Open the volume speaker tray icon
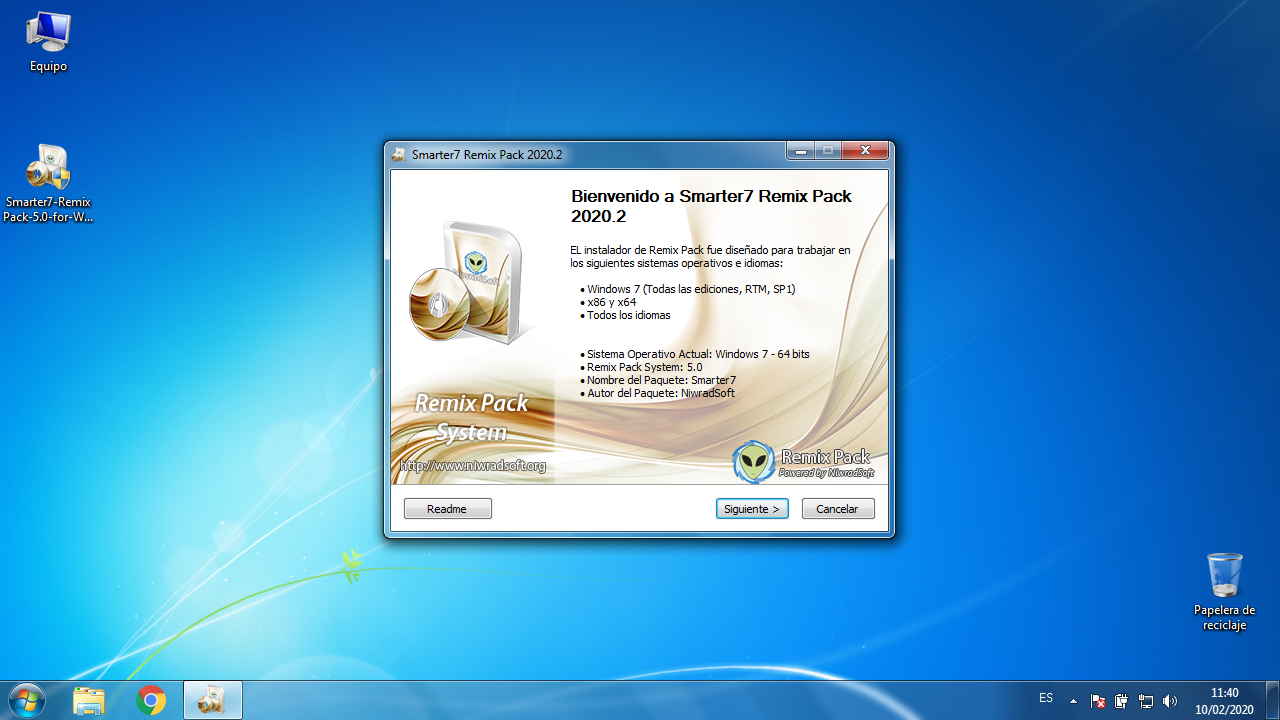The height and width of the screenshot is (720, 1280). 1170,701
